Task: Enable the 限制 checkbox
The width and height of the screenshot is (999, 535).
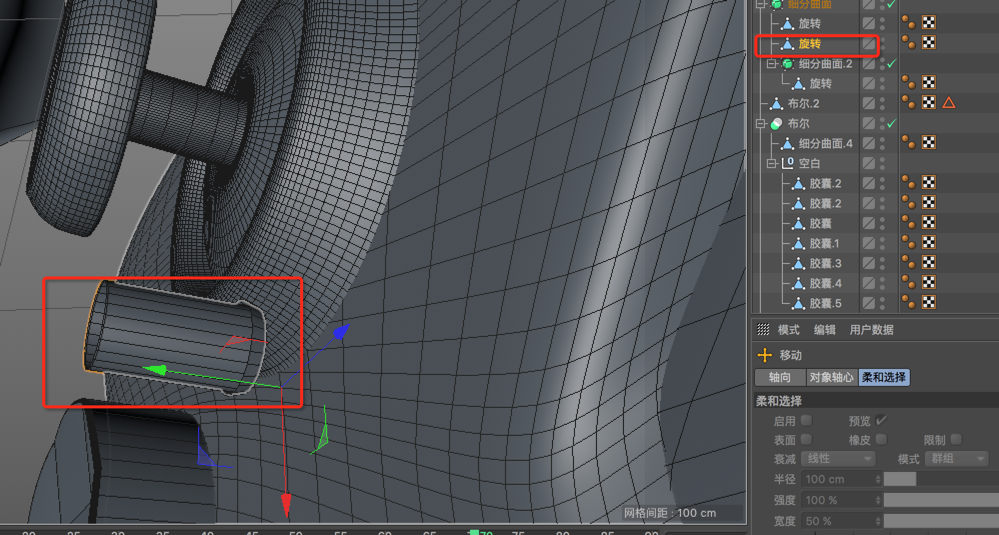Action: (956, 439)
